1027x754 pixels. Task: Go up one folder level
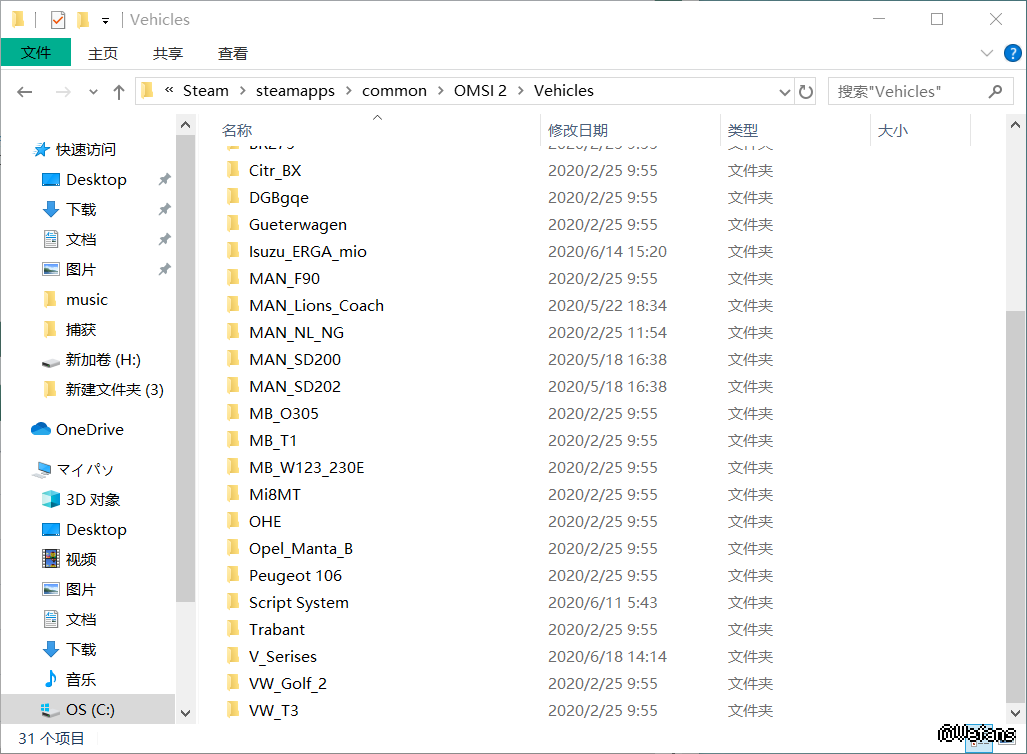[x=119, y=92]
